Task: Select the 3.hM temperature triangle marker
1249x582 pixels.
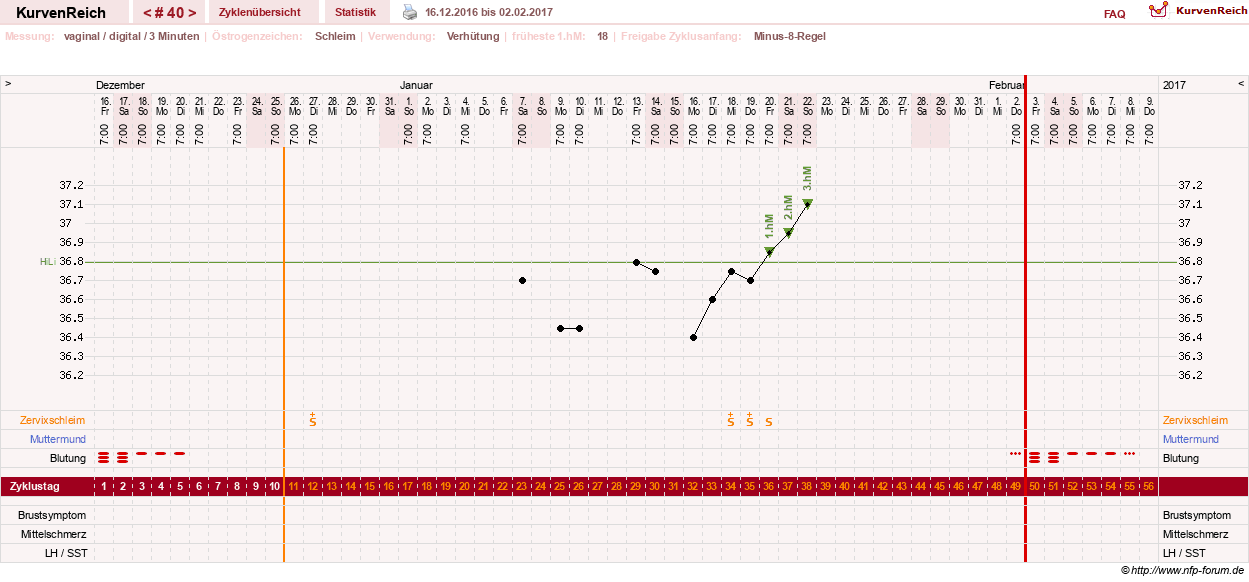Action: (x=807, y=203)
